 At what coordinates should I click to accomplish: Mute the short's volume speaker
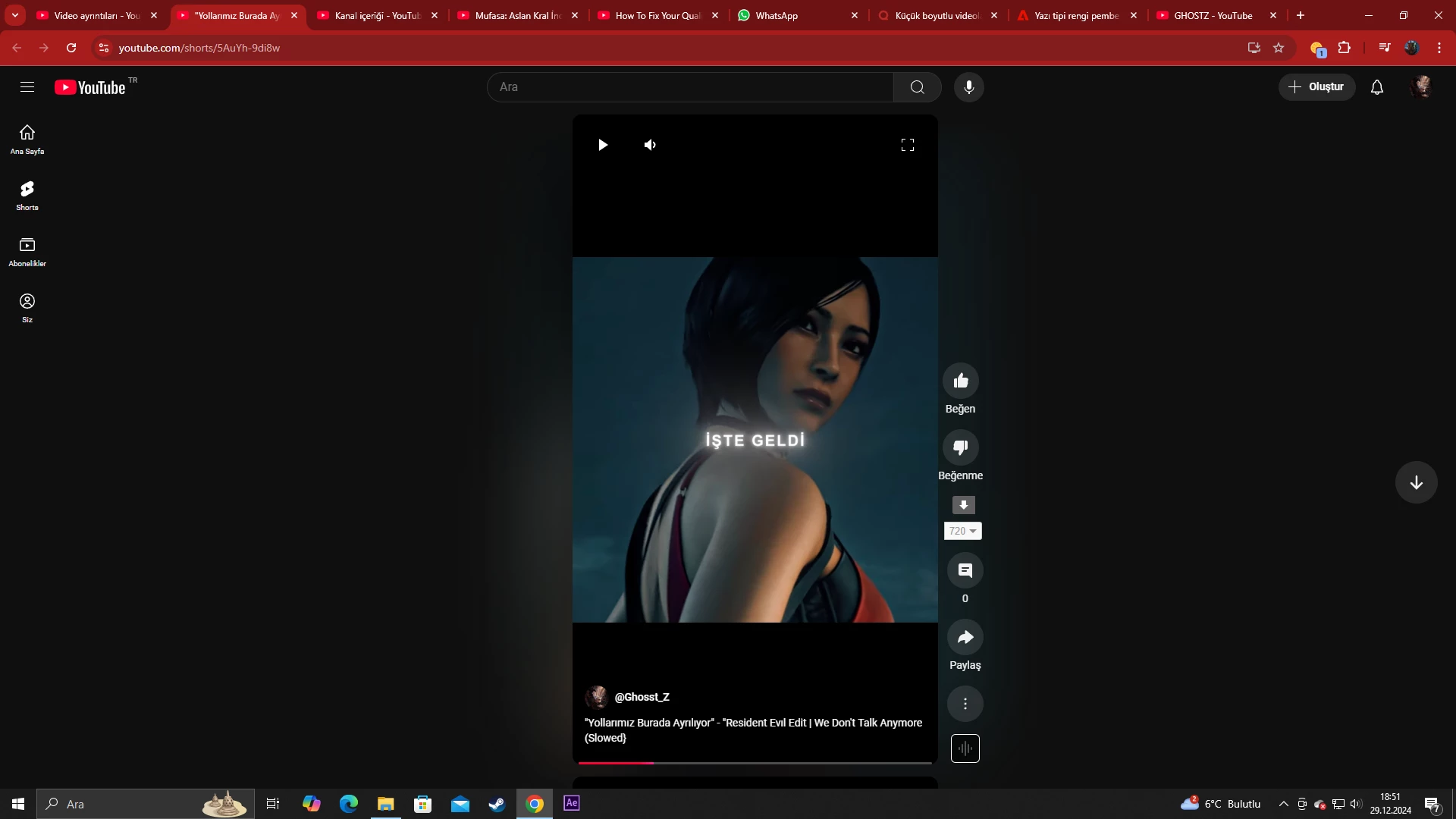coord(650,145)
